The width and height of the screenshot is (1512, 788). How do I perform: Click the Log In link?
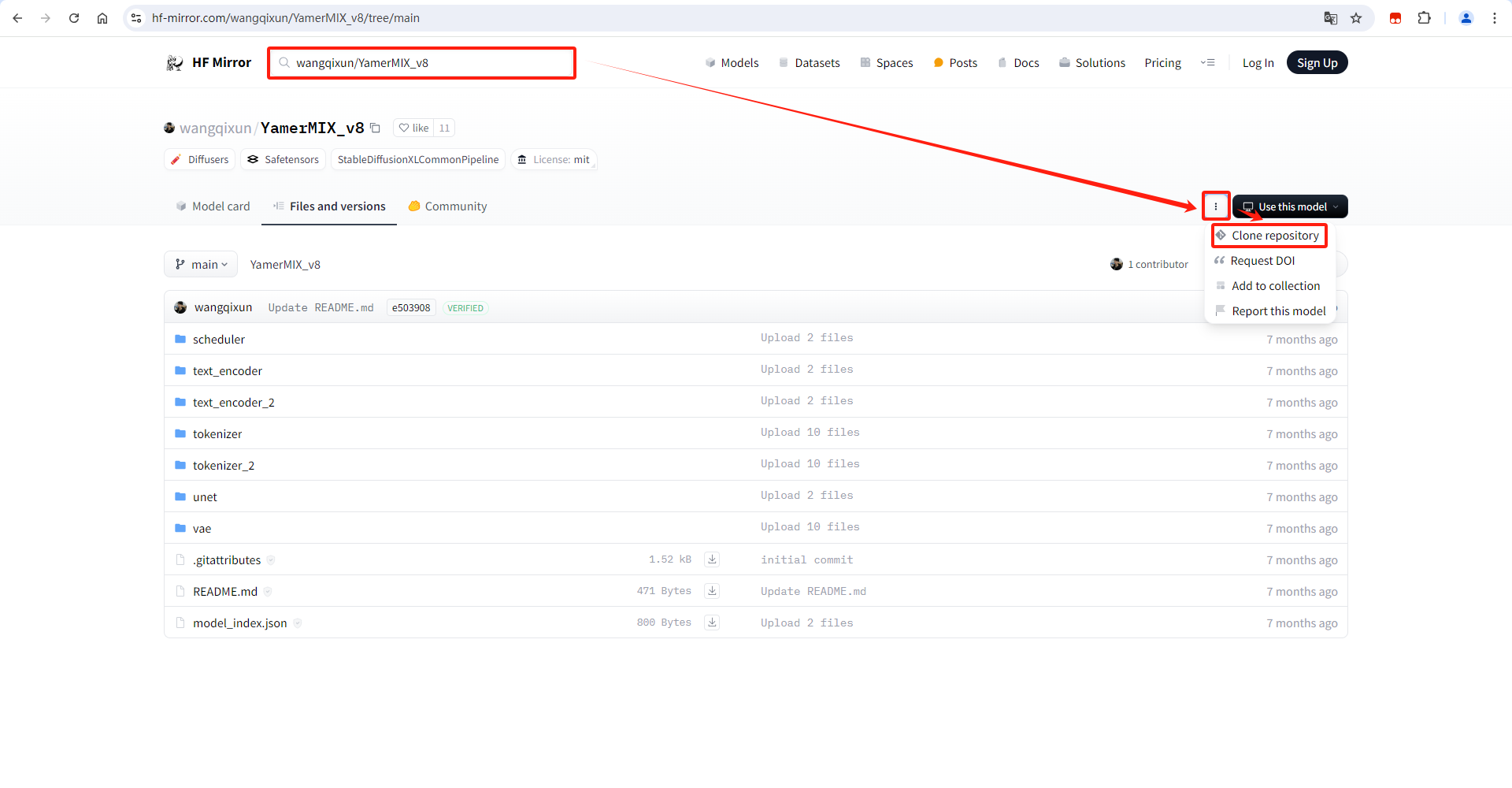click(1258, 63)
